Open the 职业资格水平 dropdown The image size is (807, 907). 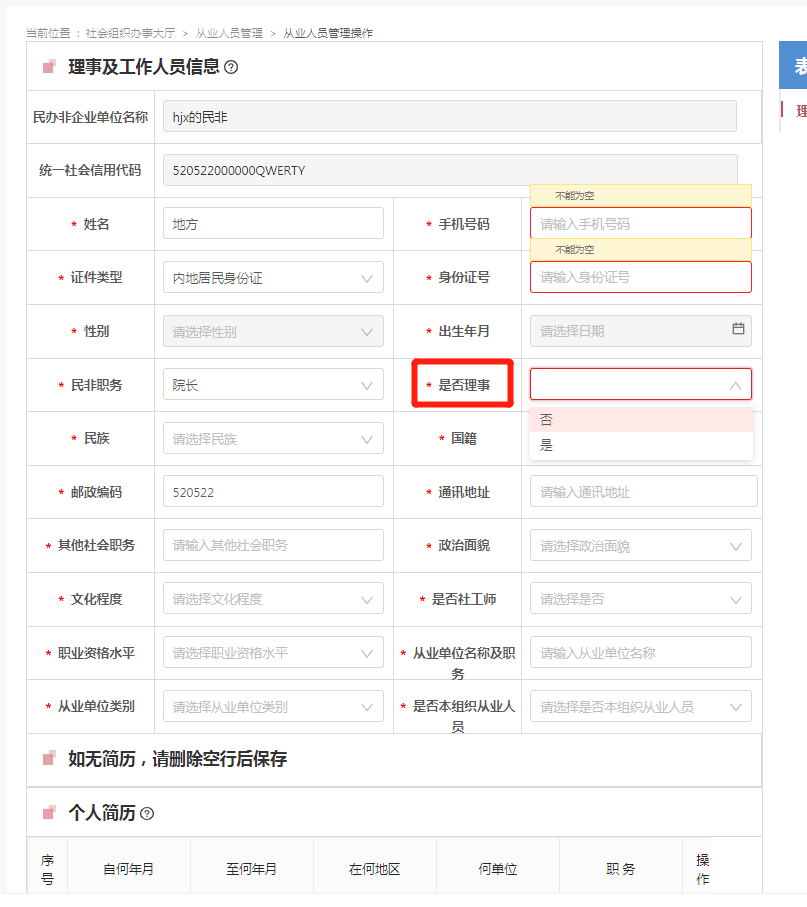[x=272, y=653]
